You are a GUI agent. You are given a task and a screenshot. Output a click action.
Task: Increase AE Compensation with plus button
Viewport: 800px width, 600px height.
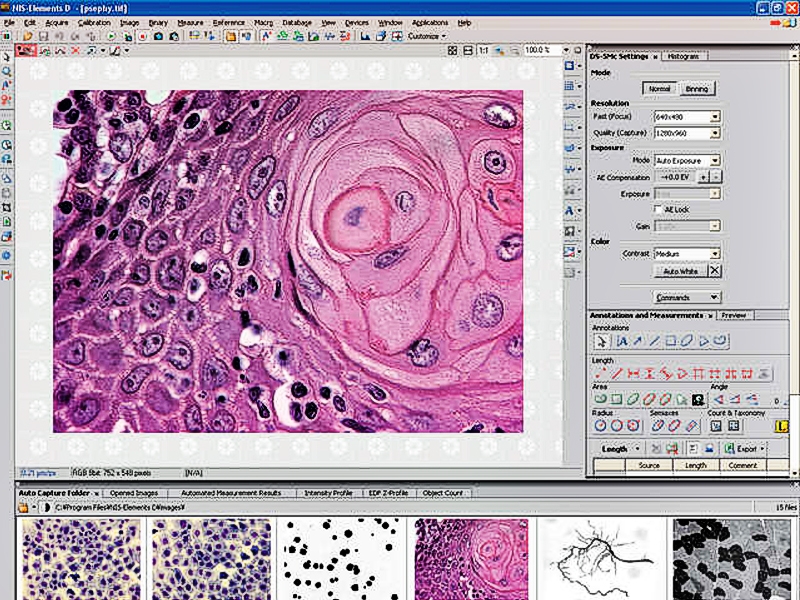(702, 176)
